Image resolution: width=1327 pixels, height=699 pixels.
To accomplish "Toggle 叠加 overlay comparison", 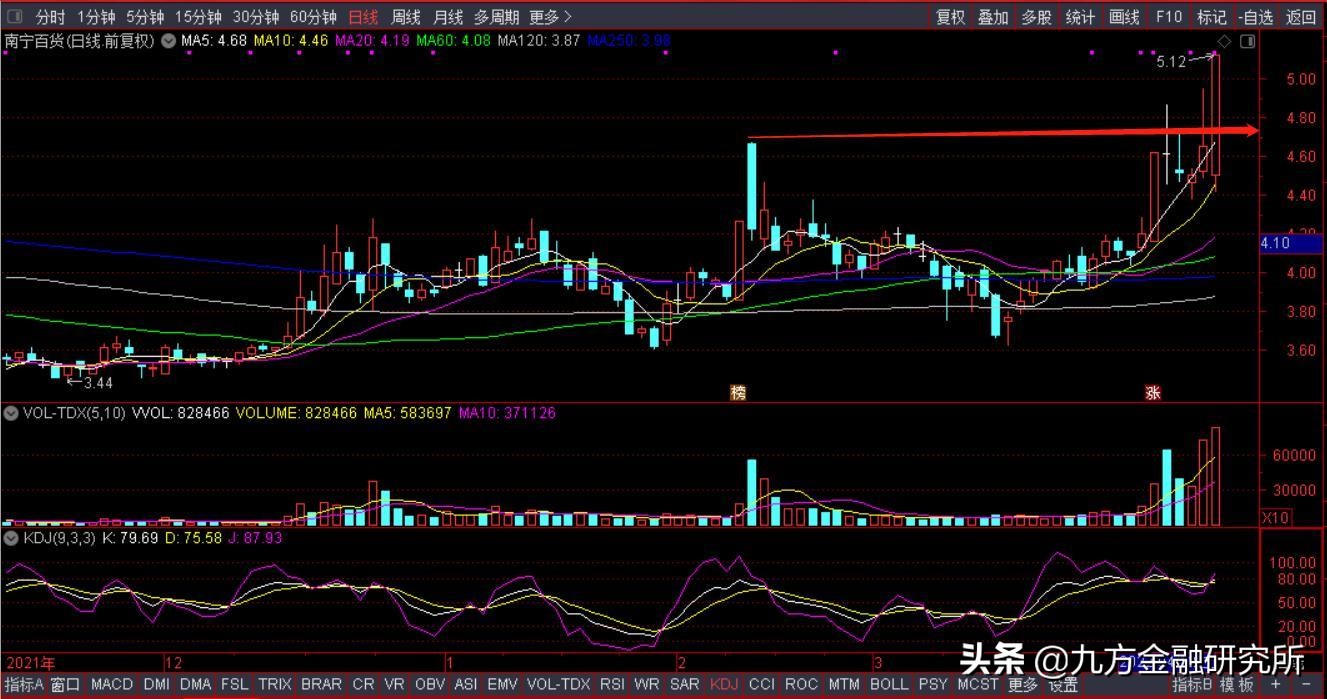I will click(993, 17).
